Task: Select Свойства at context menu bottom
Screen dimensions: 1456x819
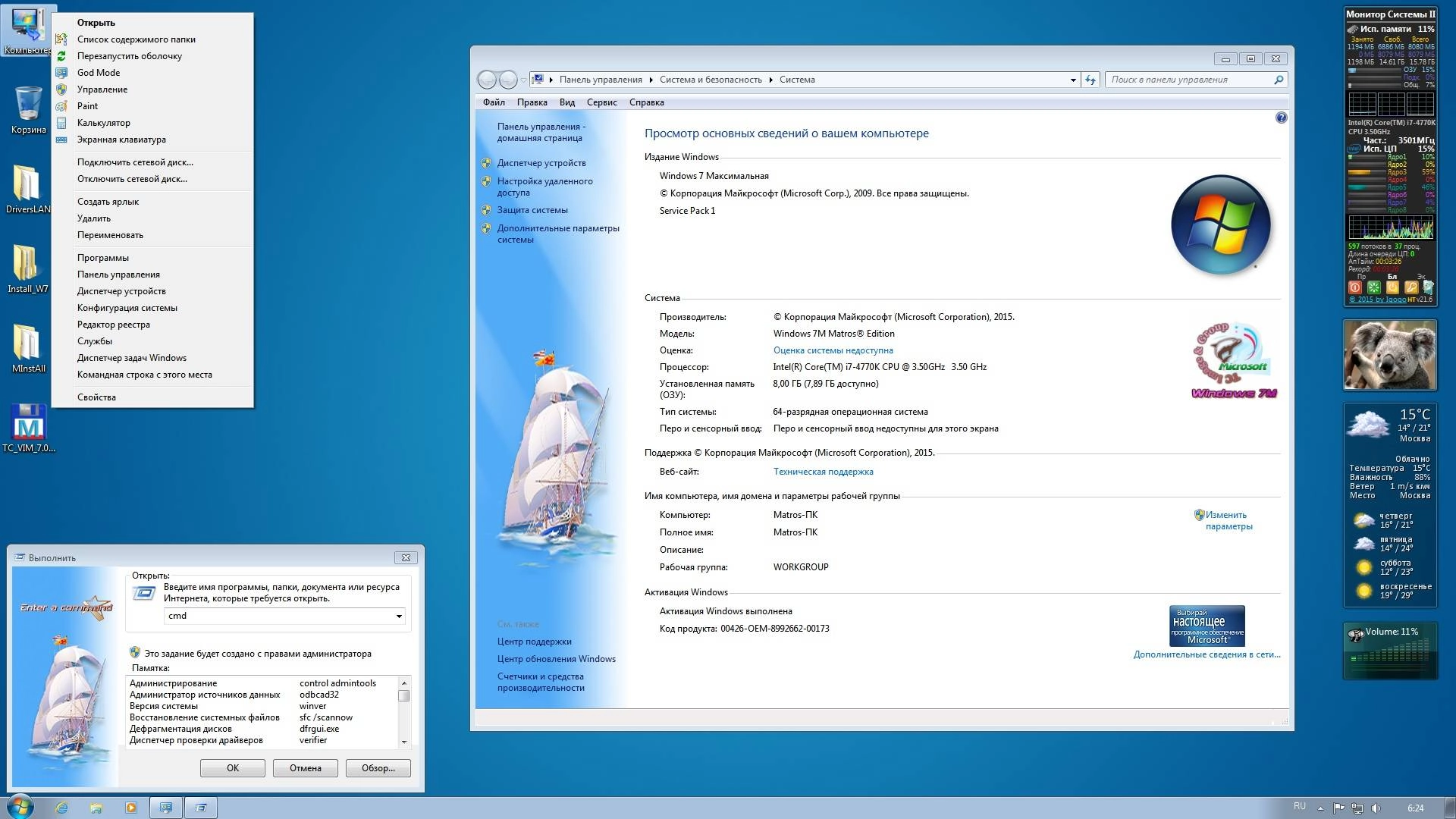Action: [152, 397]
